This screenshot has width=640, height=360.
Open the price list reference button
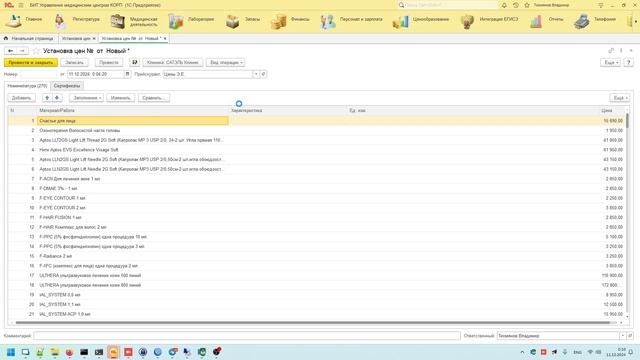[263, 74]
